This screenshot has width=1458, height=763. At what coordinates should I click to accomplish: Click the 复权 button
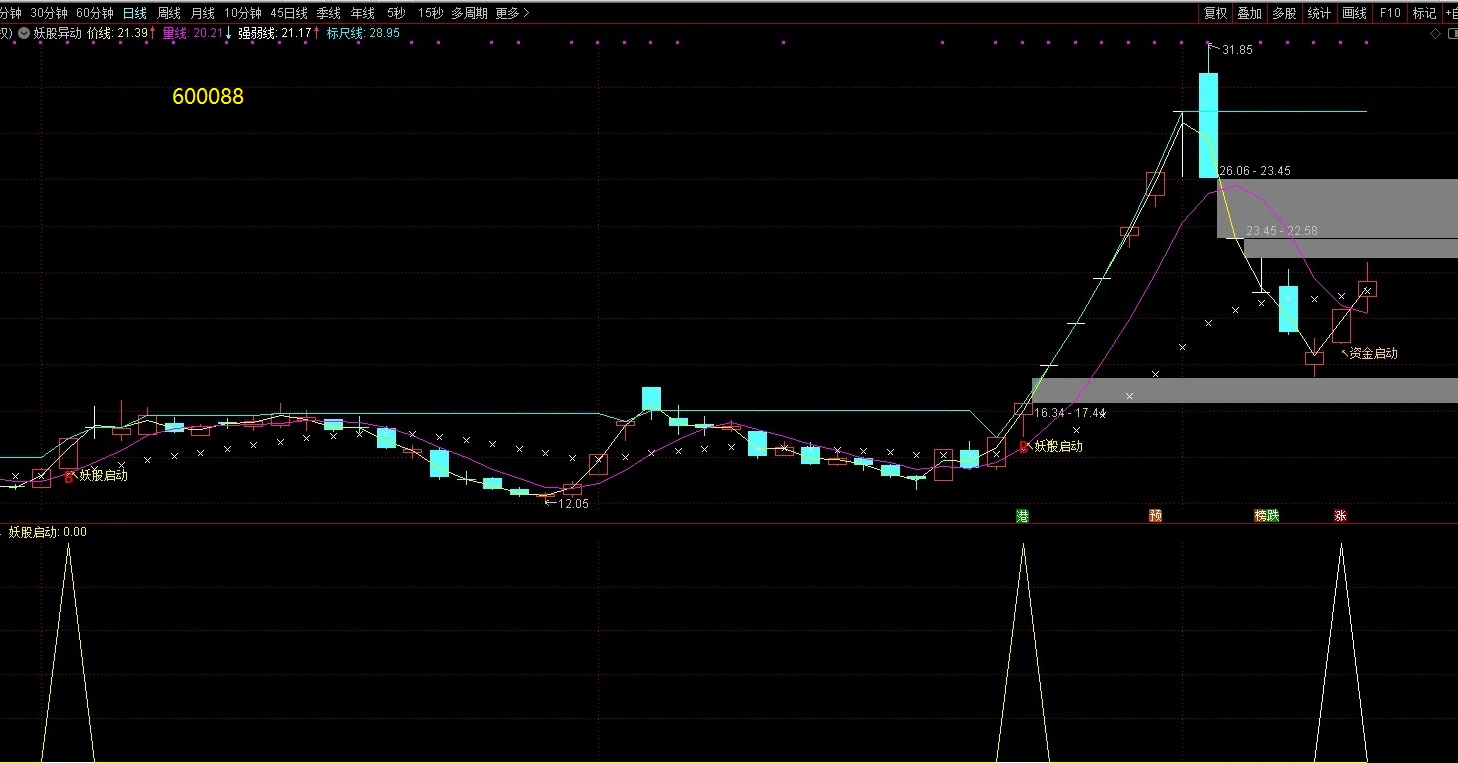pyautogui.click(x=1215, y=13)
